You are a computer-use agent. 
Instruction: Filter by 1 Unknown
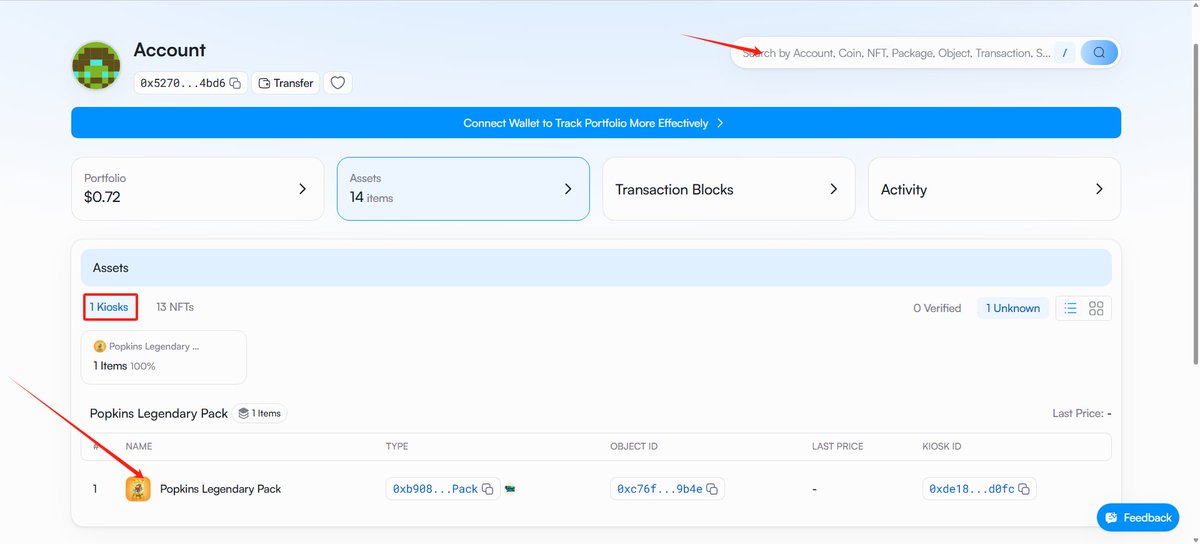(x=1013, y=308)
